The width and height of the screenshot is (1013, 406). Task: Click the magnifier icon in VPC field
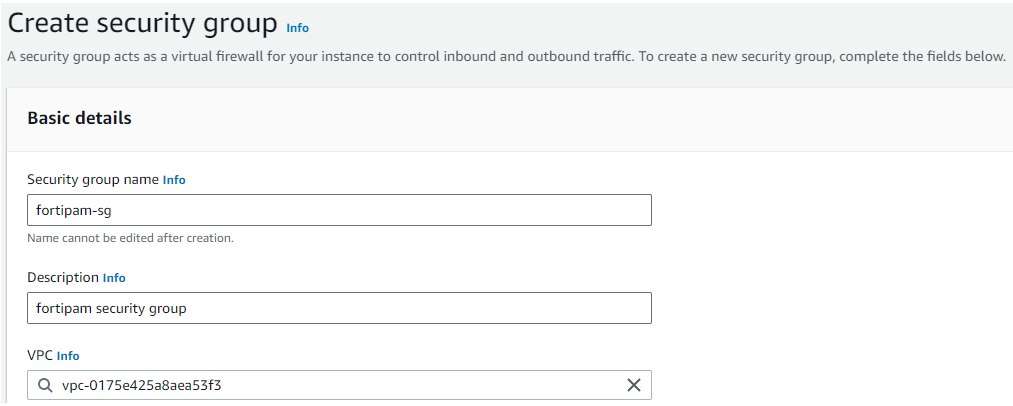click(x=45, y=385)
